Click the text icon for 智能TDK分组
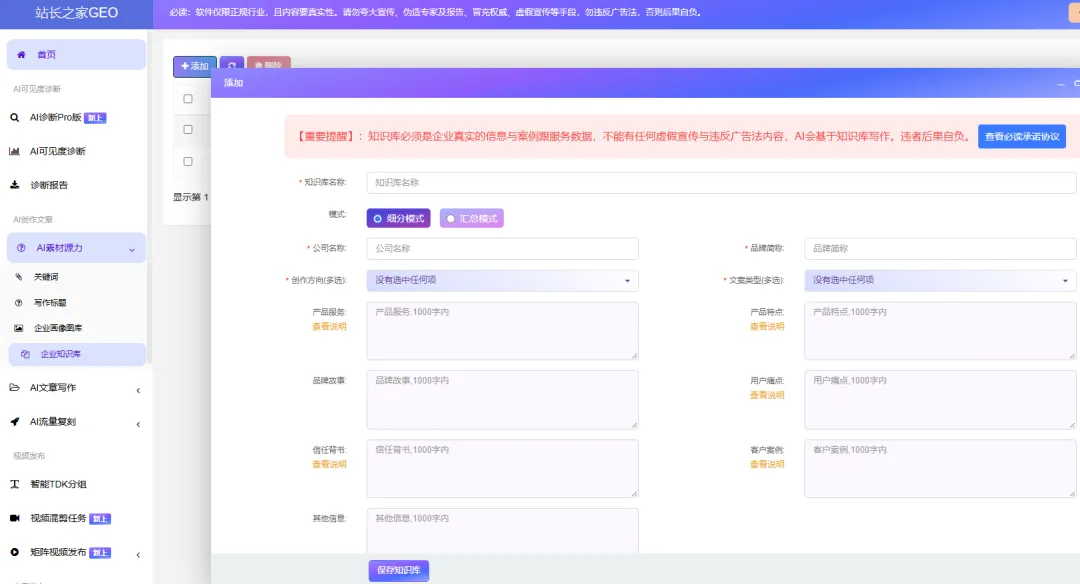This screenshot has width=1080, height=584. click(14, 484)
